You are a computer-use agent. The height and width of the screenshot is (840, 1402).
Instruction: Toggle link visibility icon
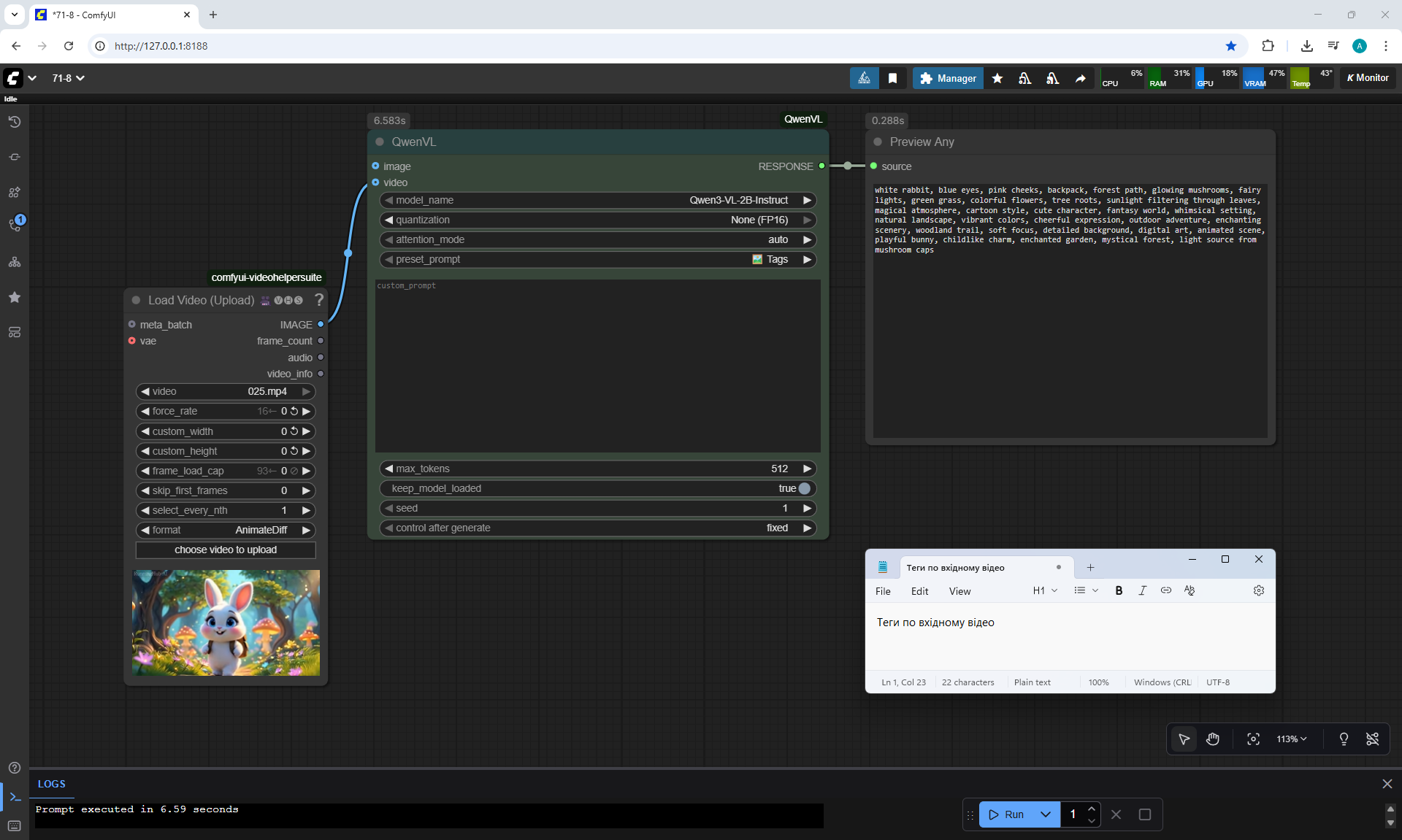coord(1372,739)
